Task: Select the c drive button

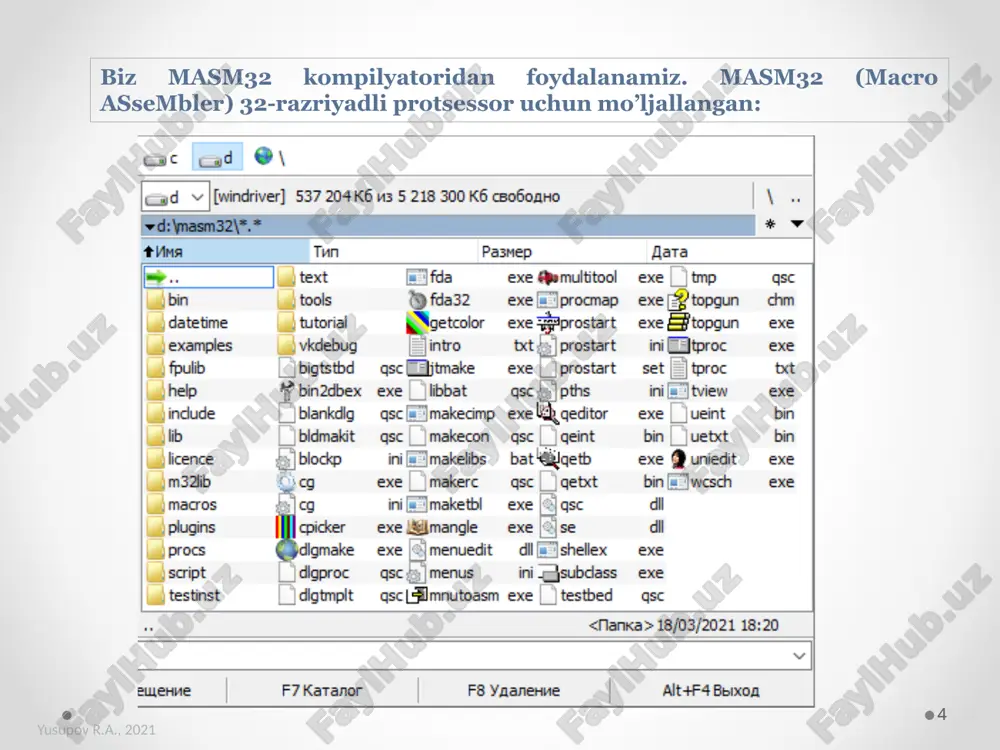Action: [x=161, y=158]
